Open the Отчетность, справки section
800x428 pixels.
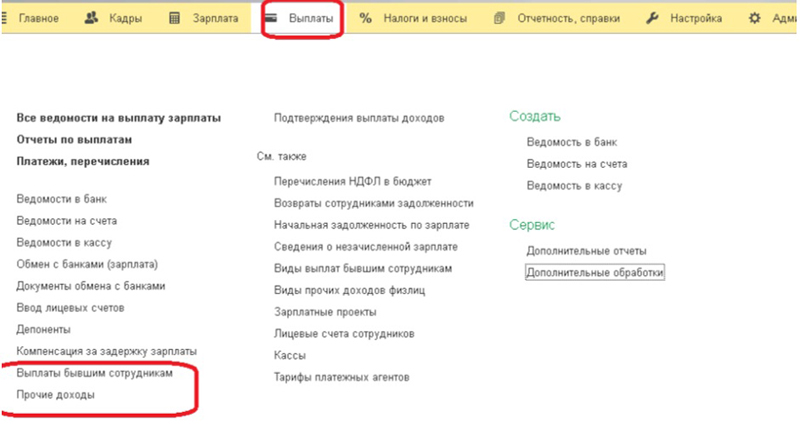click(x=569, y=18)
